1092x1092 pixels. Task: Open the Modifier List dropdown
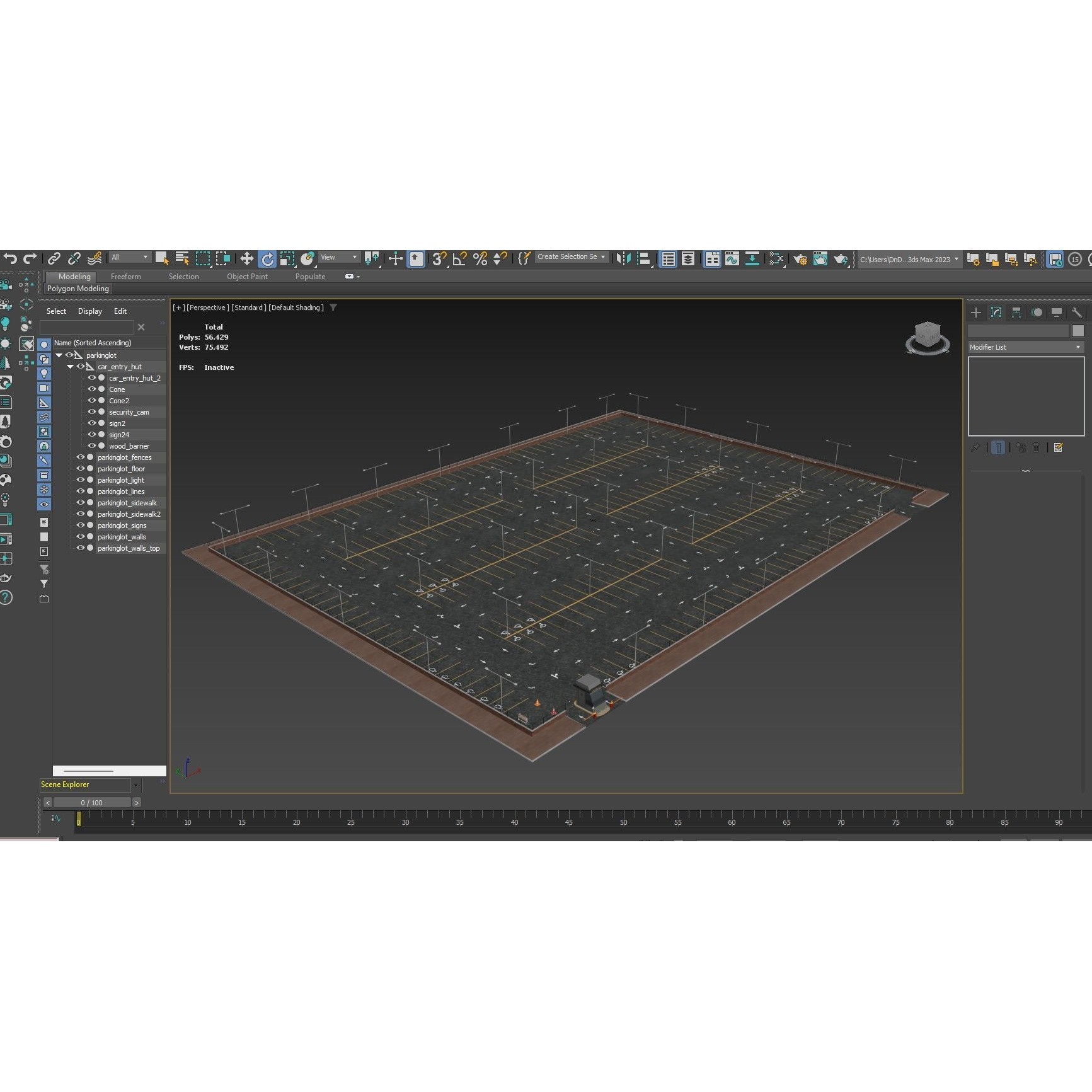(x=1024, y=347)
